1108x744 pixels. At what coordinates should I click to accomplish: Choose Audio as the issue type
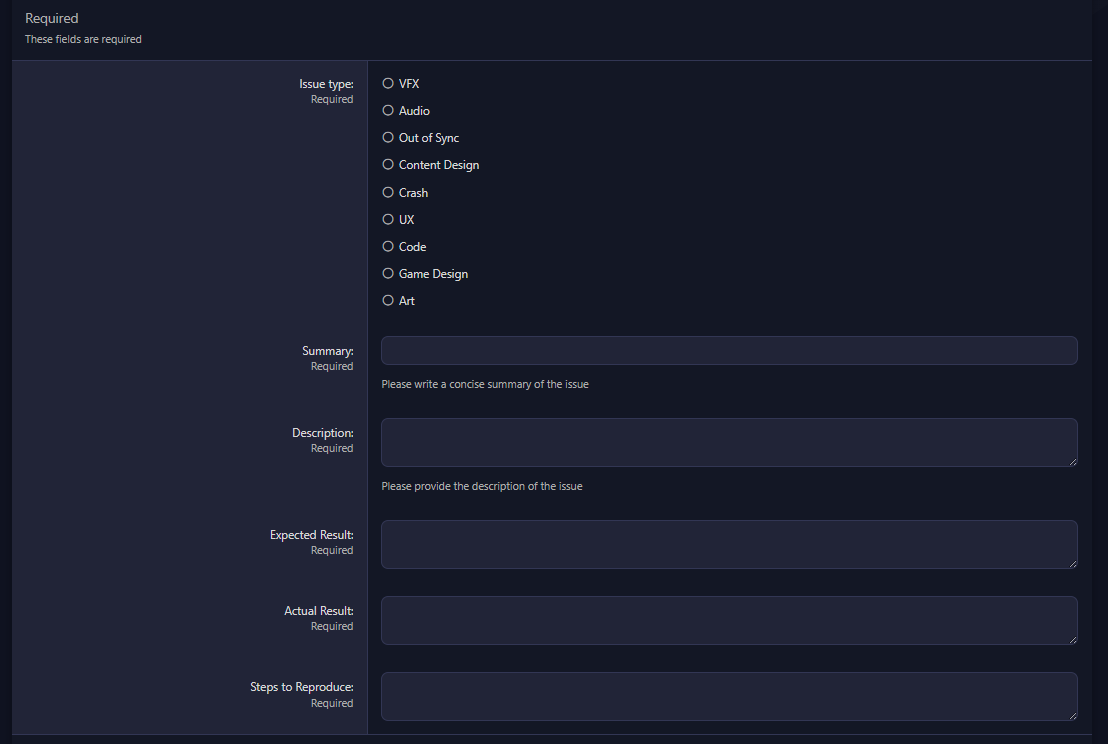coord(388,111)
